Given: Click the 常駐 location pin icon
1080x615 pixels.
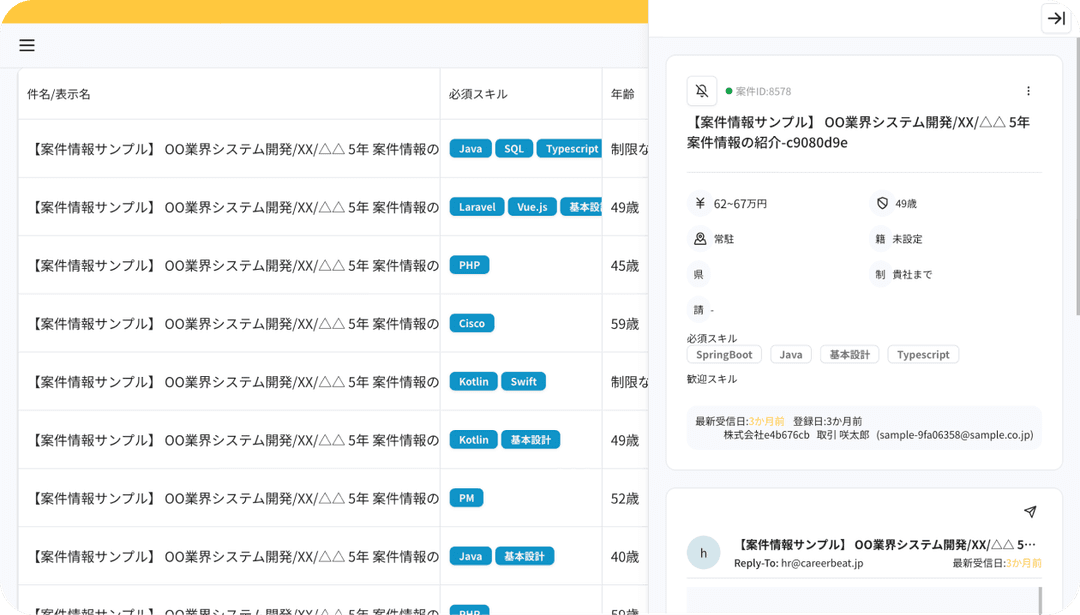Looking at the screenshot, I should point(700,238).
